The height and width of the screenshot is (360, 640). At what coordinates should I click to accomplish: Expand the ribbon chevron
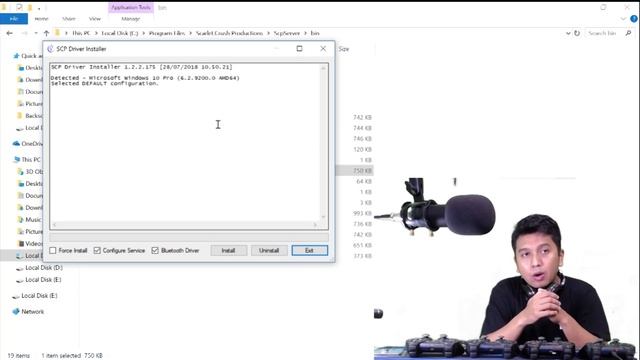pos(623,19)
